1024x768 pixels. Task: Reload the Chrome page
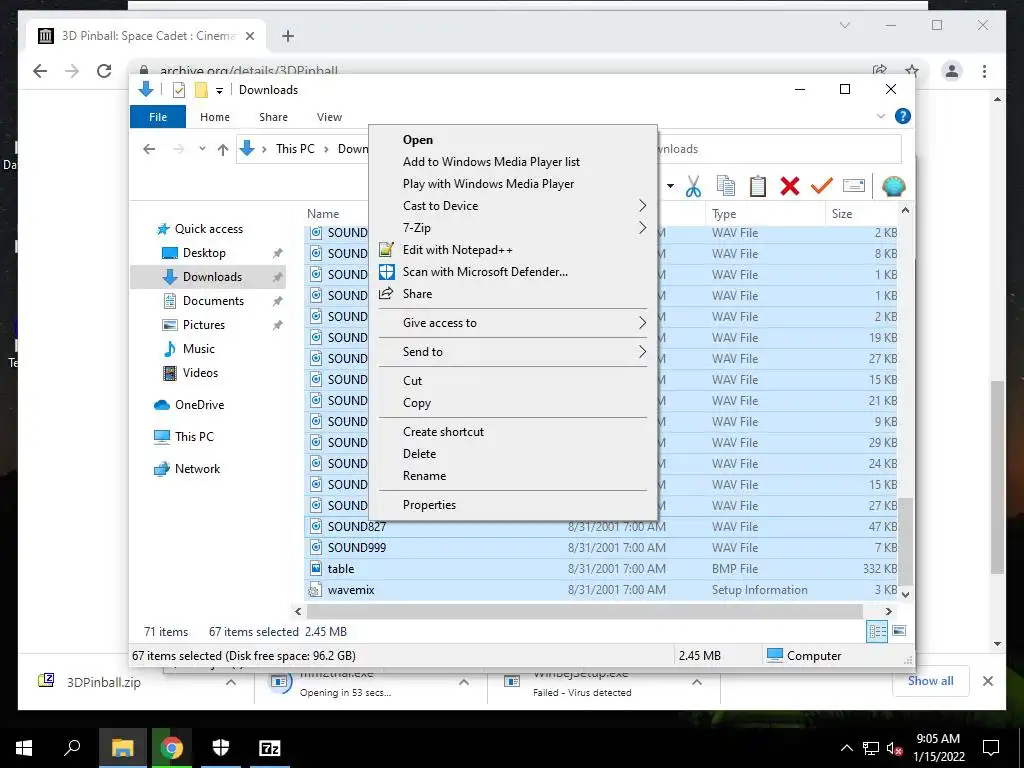coord(104,71)
